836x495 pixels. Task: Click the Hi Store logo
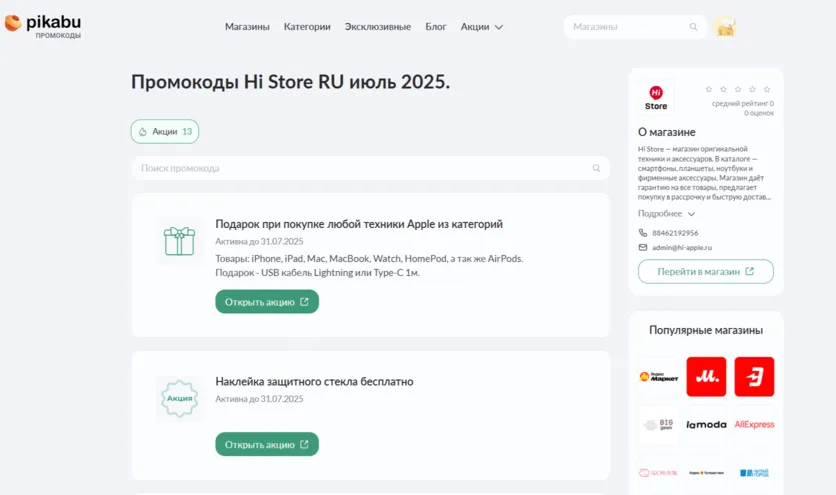pos(656,98)
